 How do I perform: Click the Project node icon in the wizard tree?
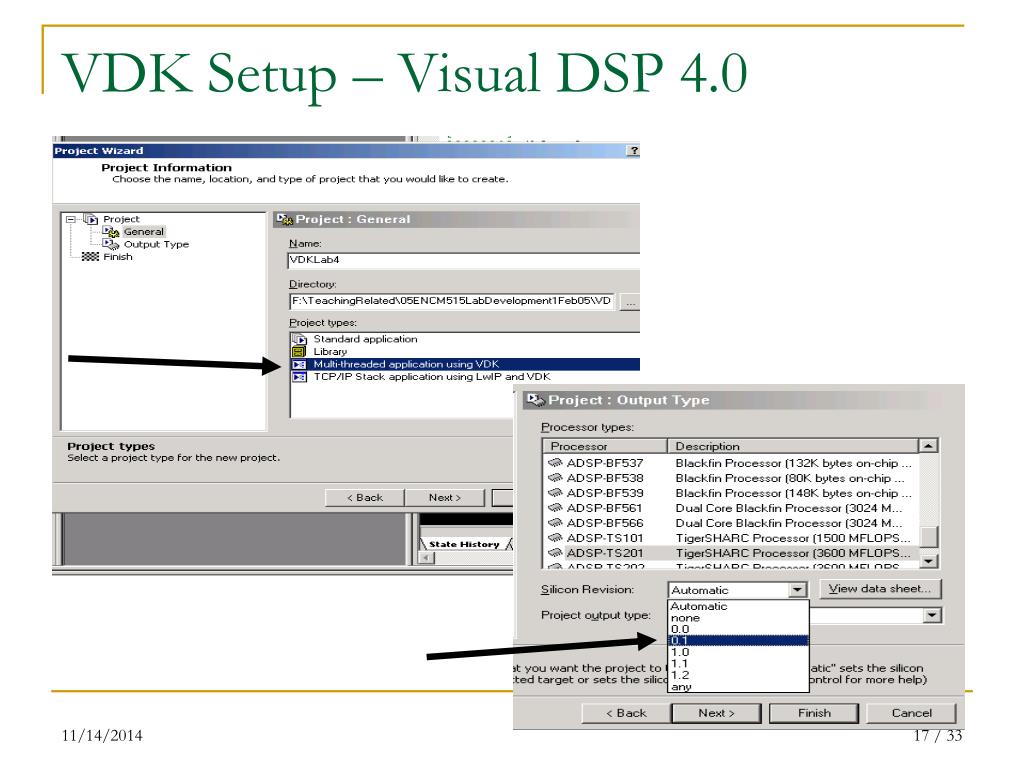[x=91, y=219]
